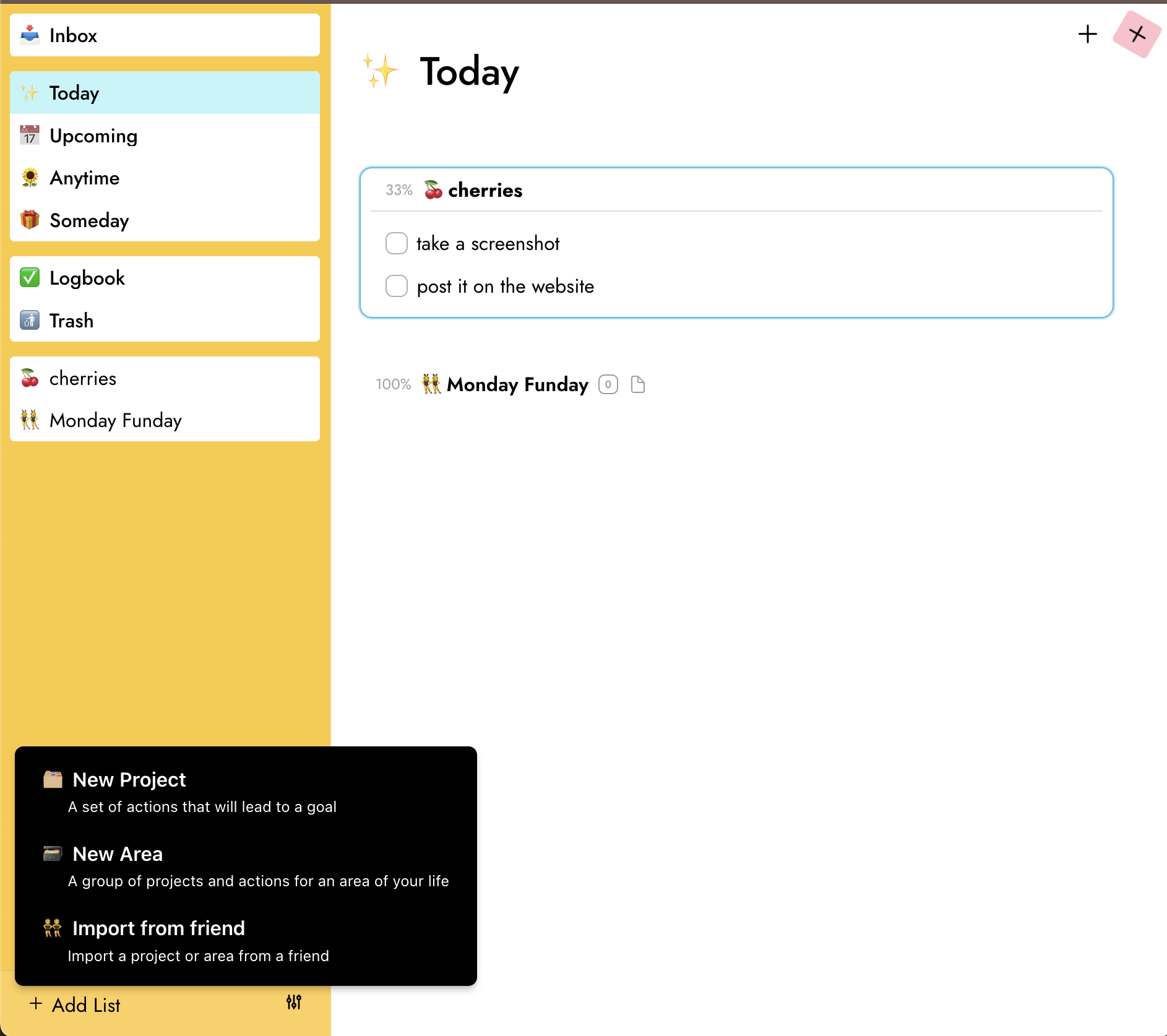Screen dimensions: 1167x1036
Task: Click the plus icon to add a task
Action: pos(1087,34)
